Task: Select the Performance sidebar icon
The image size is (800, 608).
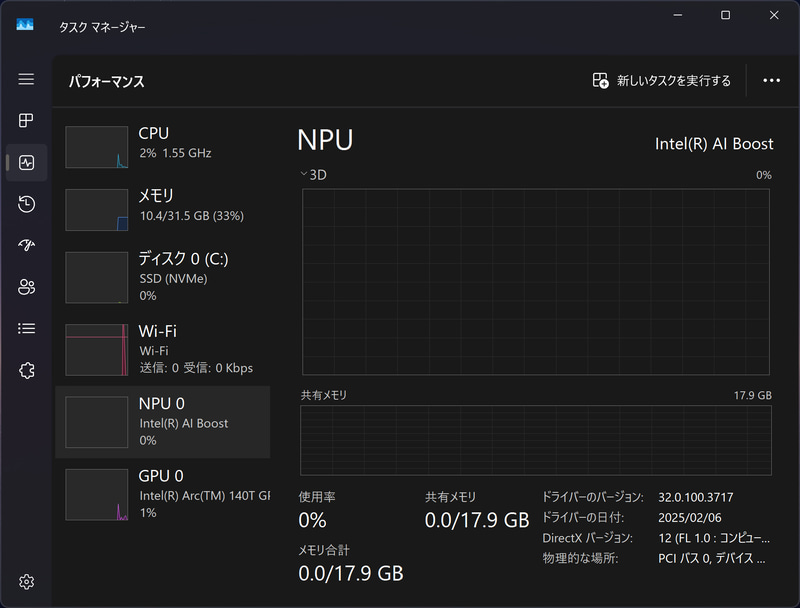Action: pos(25,162)
